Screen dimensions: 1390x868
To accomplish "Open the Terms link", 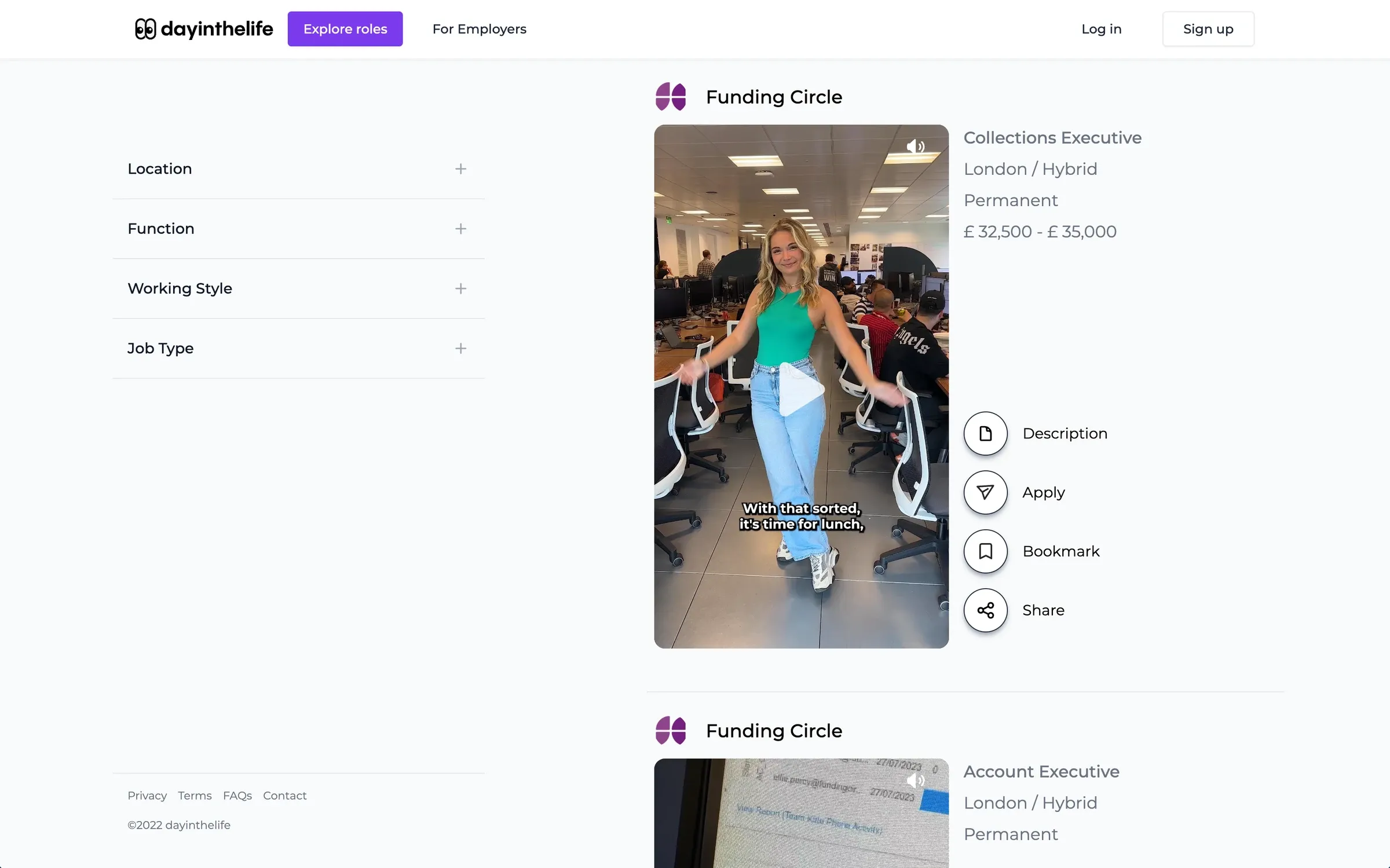I will click(195, 796).
